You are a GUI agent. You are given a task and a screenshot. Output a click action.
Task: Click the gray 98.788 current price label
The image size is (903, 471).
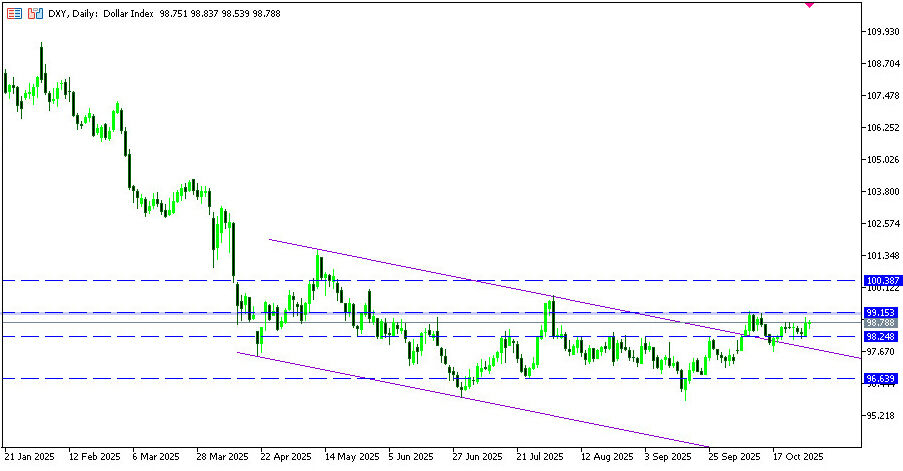pos(879,323)
